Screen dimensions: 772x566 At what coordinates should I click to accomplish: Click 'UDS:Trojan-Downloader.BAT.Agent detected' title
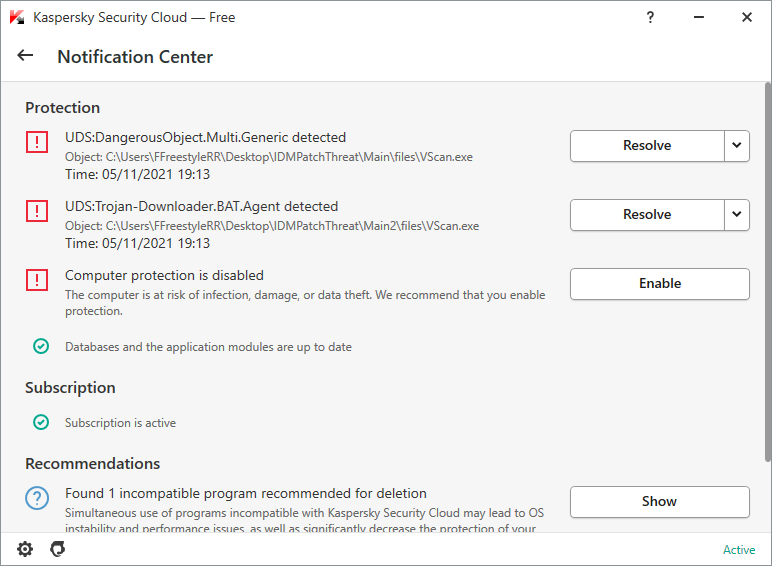201,207
